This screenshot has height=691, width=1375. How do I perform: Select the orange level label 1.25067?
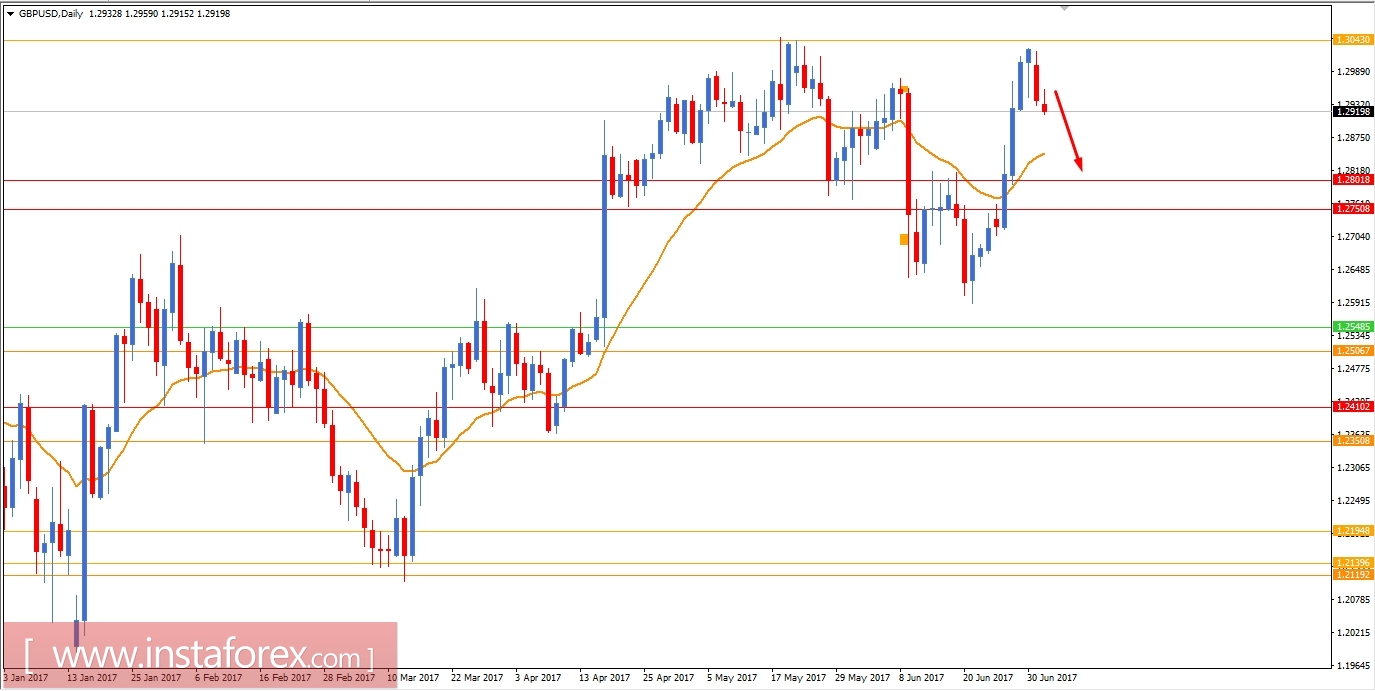(x=1353, y=350)
